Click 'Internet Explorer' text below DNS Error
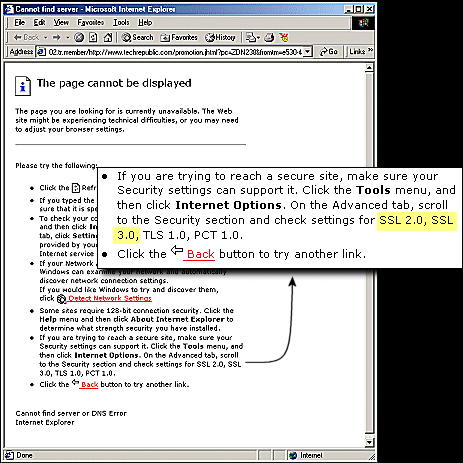The image size is (463, 463). tap(45, 422)
